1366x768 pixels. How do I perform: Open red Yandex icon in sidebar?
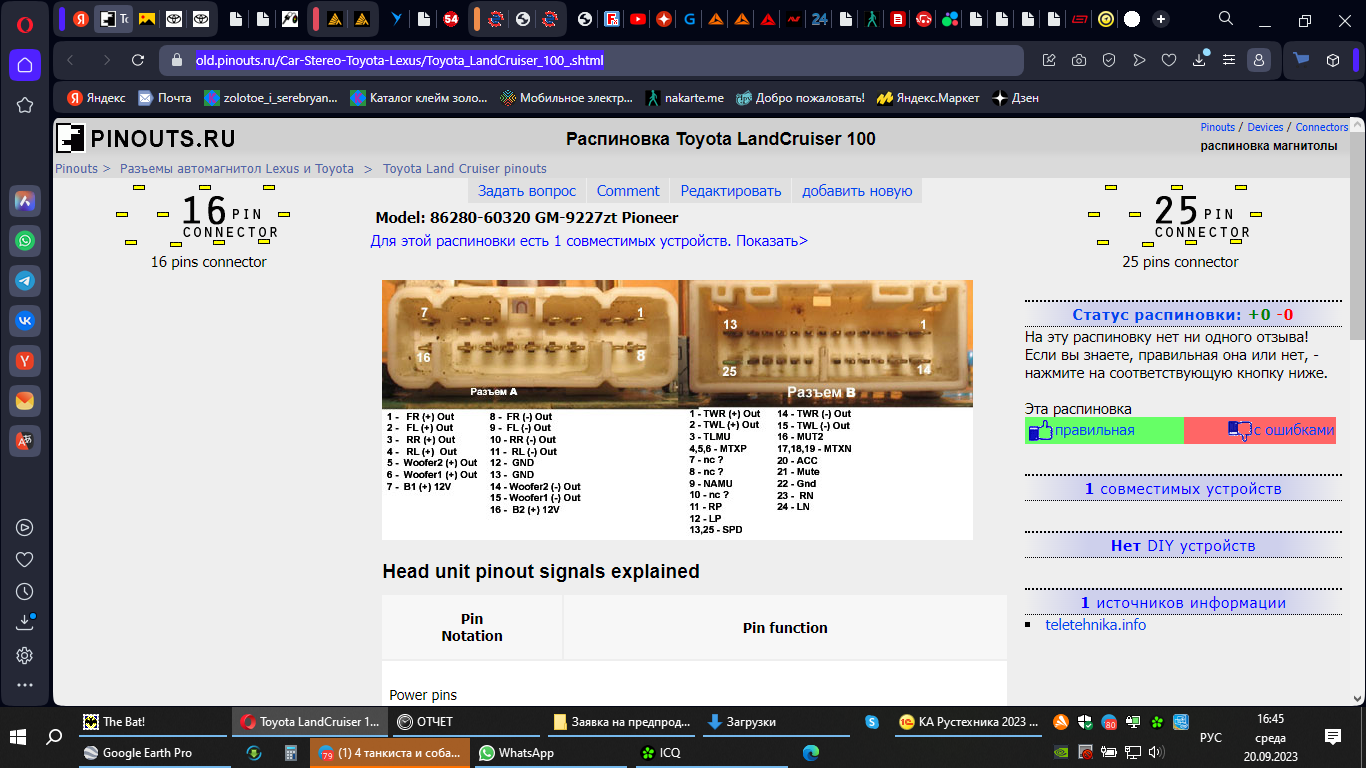click(25, 360)
